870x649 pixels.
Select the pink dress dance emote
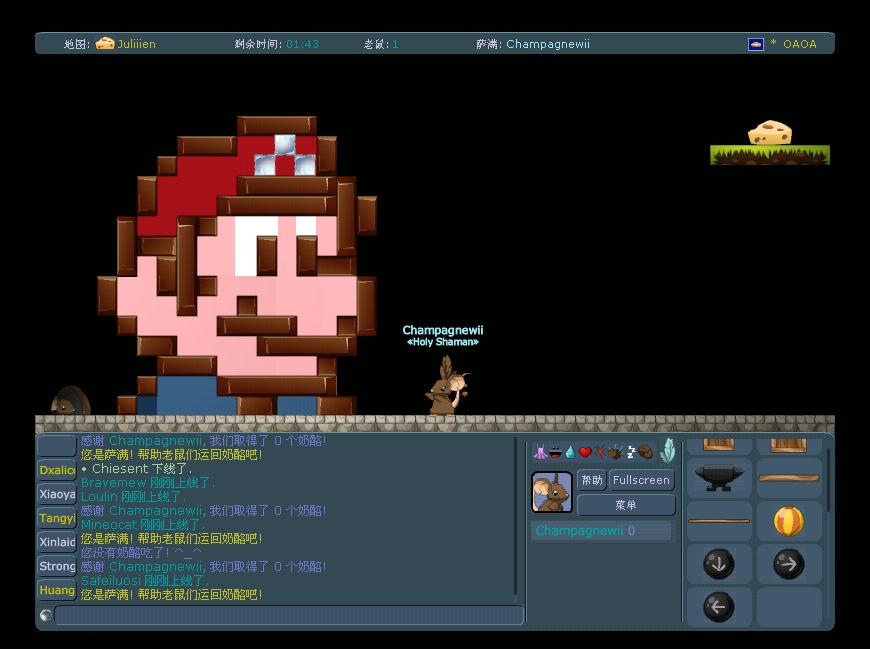pos(540,452)
